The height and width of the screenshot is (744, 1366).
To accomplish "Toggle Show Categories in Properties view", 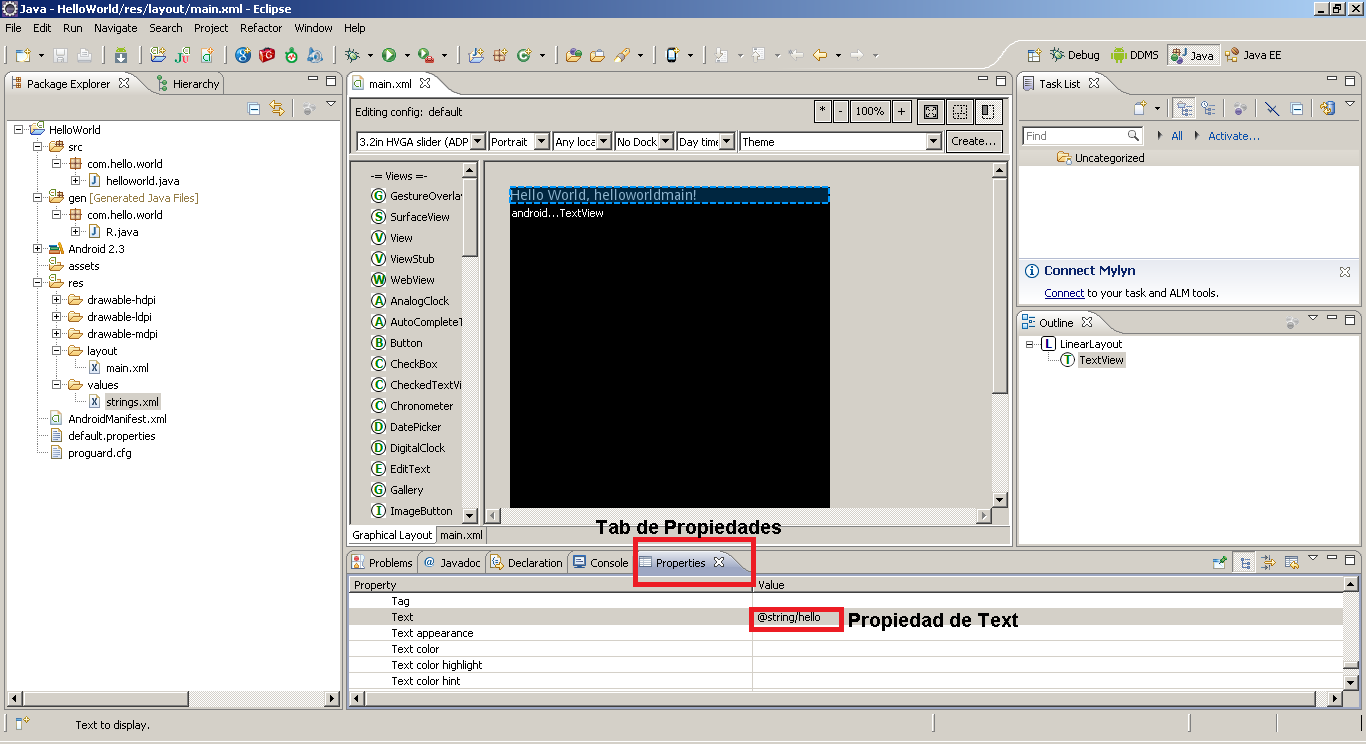I will click(x=1244, y=562).
